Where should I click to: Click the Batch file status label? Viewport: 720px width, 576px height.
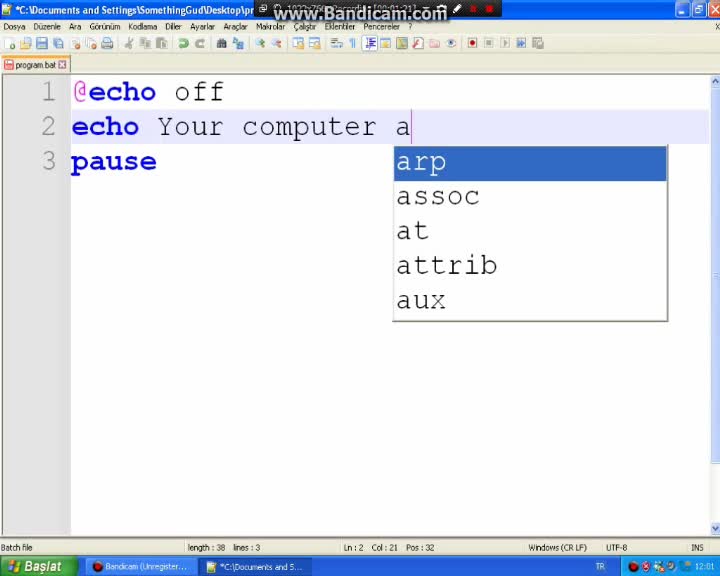(17, 548)
